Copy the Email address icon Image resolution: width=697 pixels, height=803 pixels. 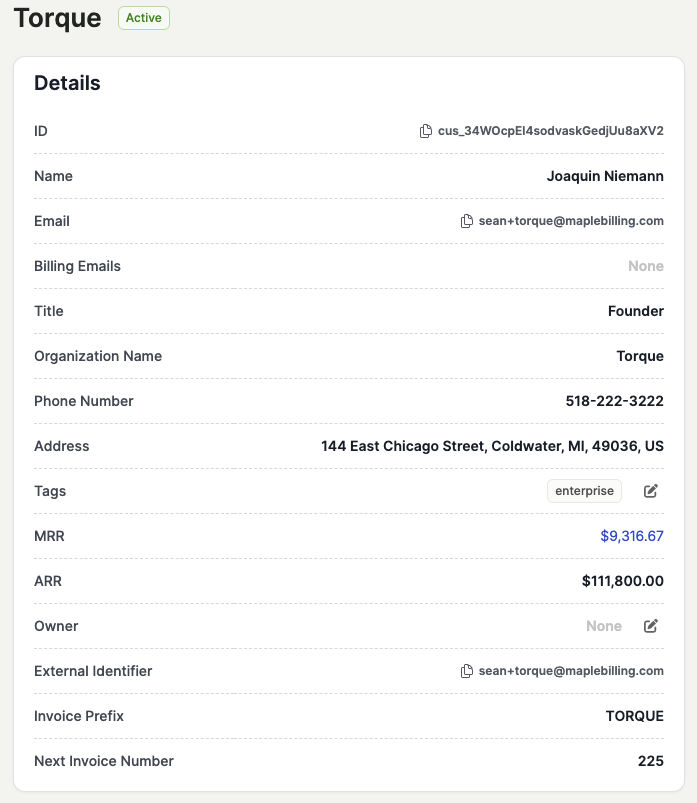(x=467, y=221)
